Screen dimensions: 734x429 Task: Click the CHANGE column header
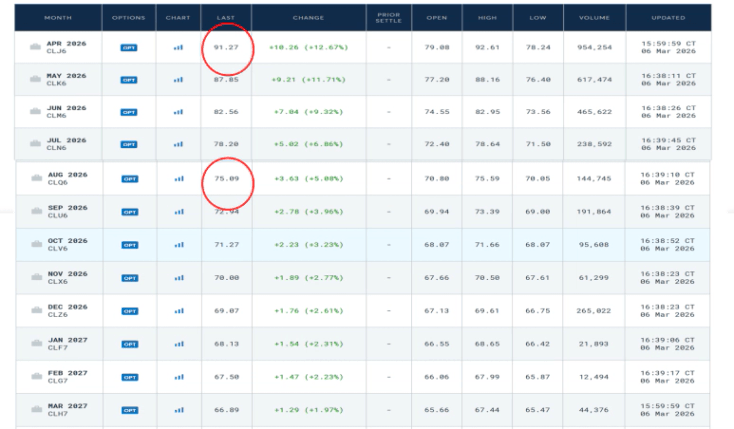[x=307, y=17]
